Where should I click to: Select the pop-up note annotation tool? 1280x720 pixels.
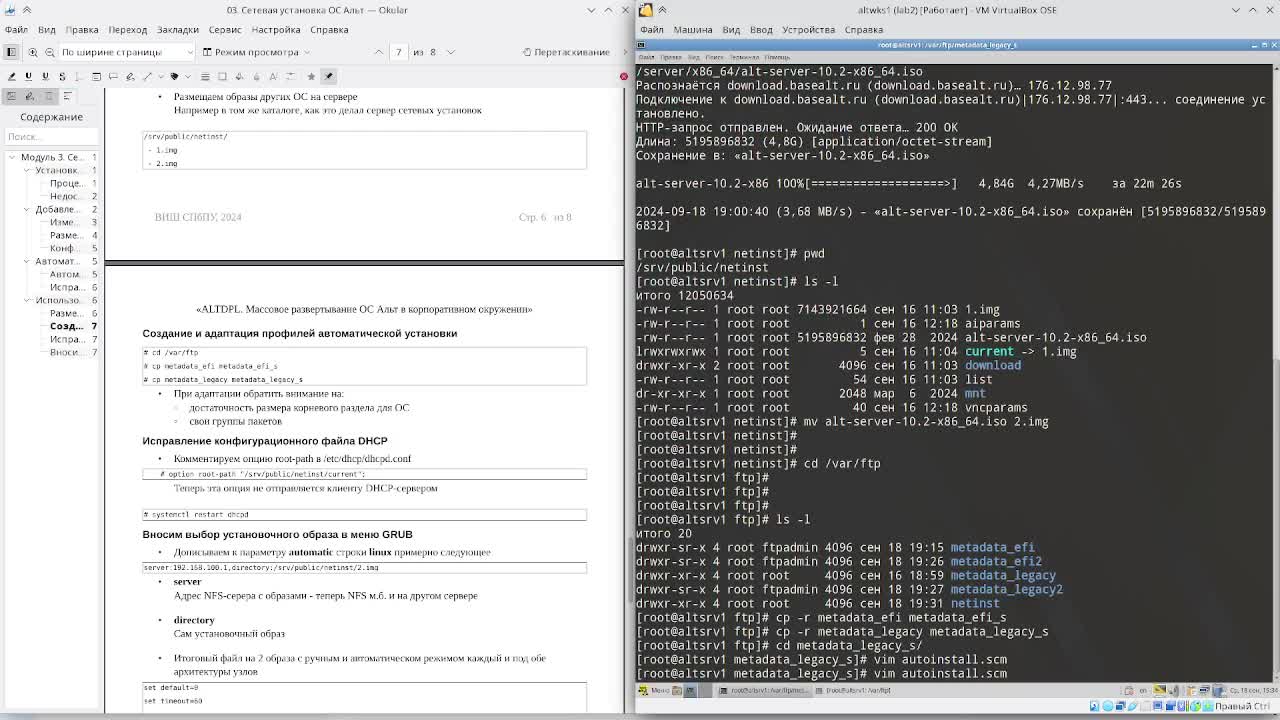pos(113,76)
